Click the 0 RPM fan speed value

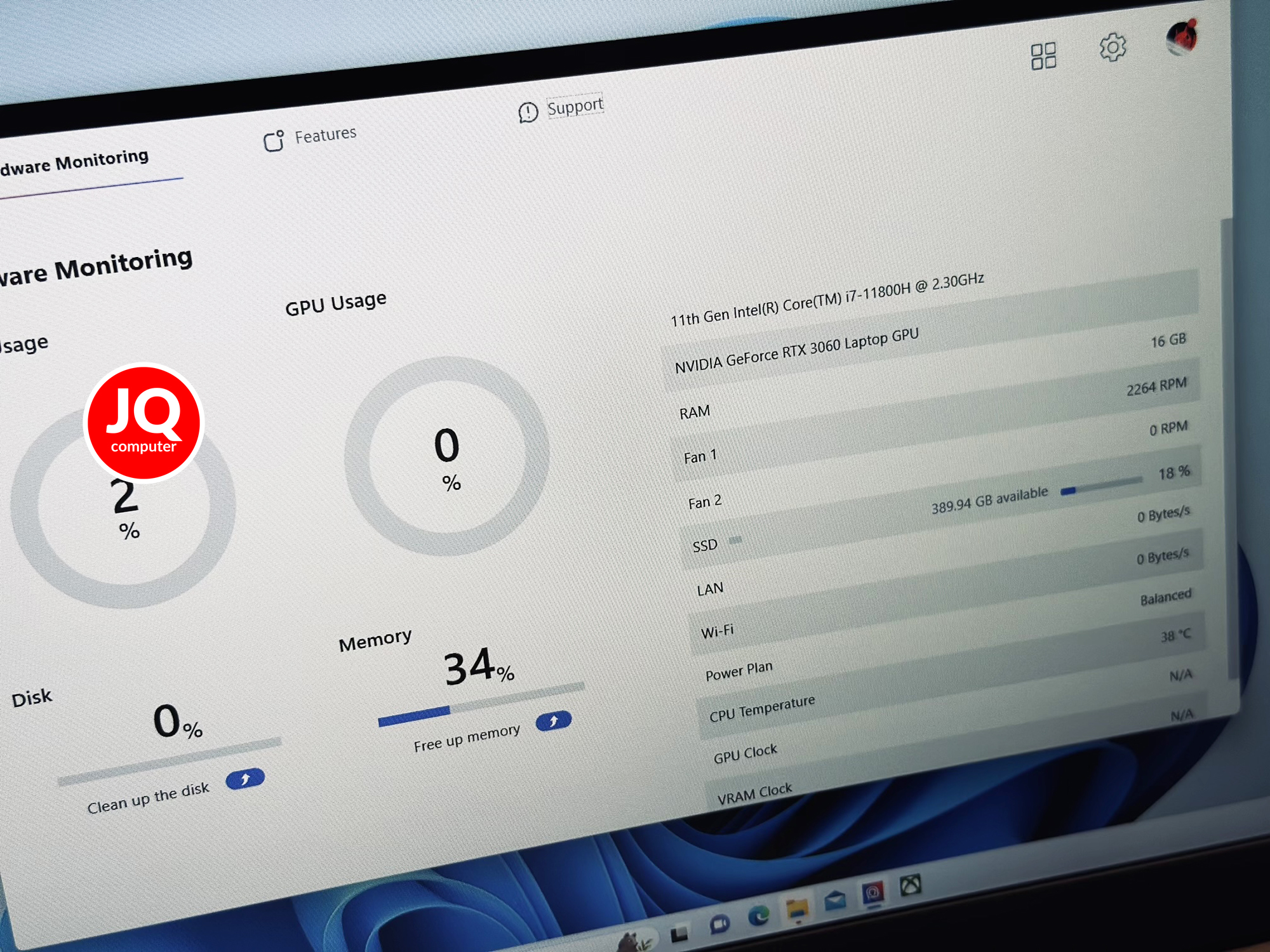click(1168, 429)
